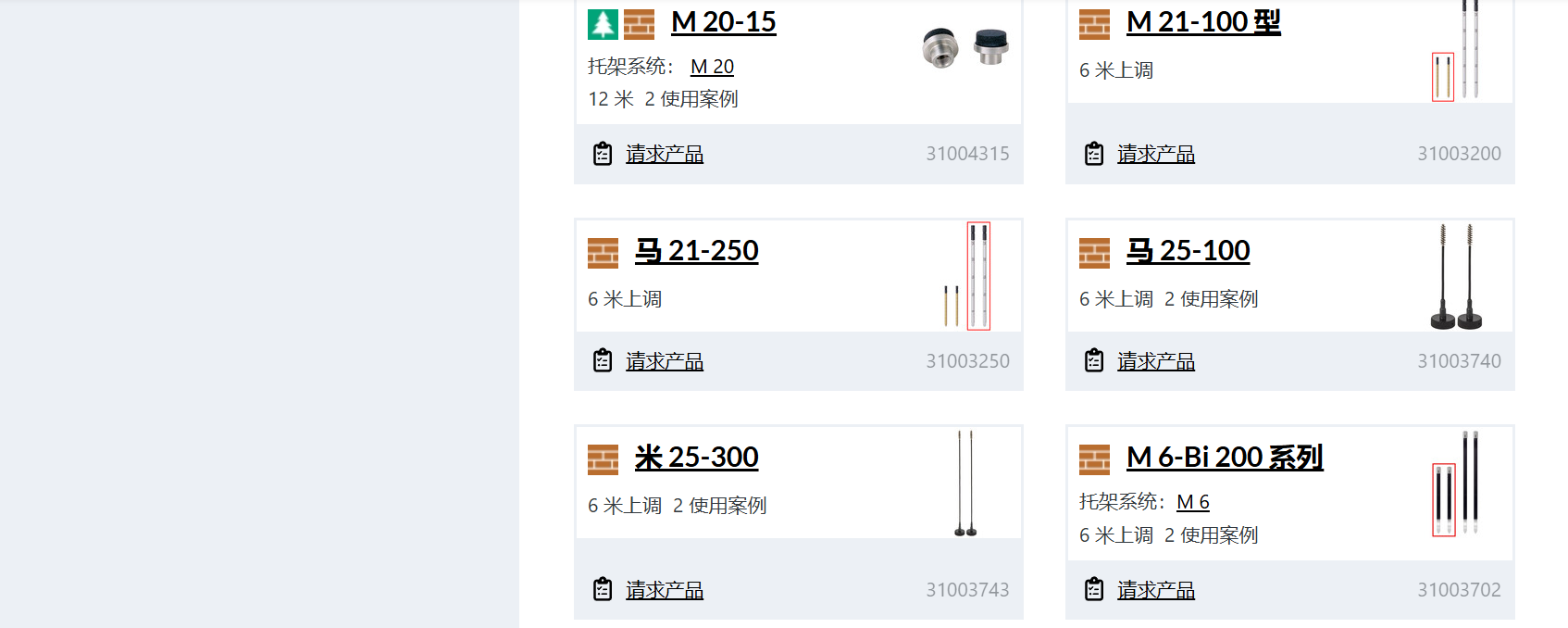
Task: Open the M 21-100 型 product page
Action: [1202, 22]
